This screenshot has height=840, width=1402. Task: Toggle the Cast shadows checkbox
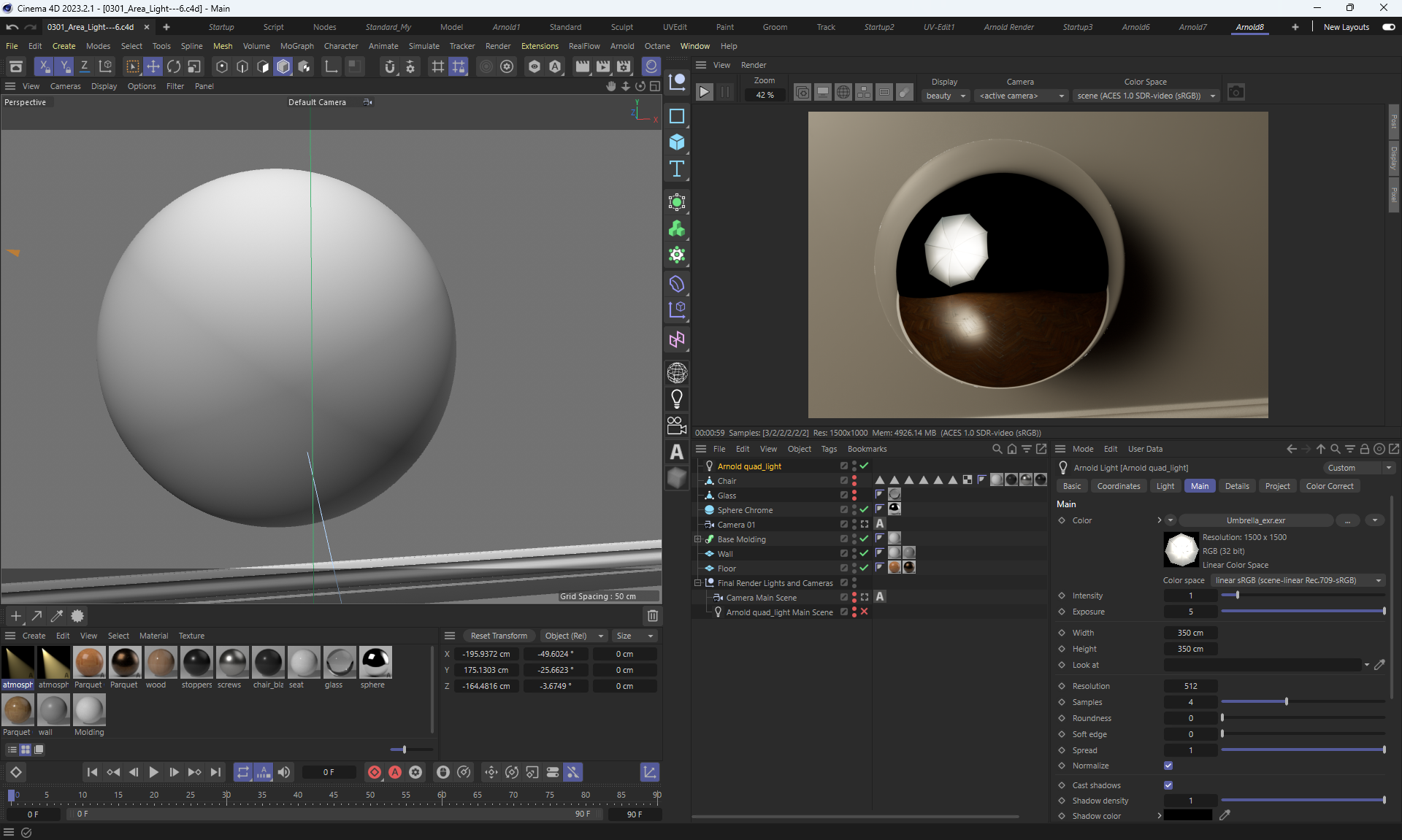coord(1168,785)
